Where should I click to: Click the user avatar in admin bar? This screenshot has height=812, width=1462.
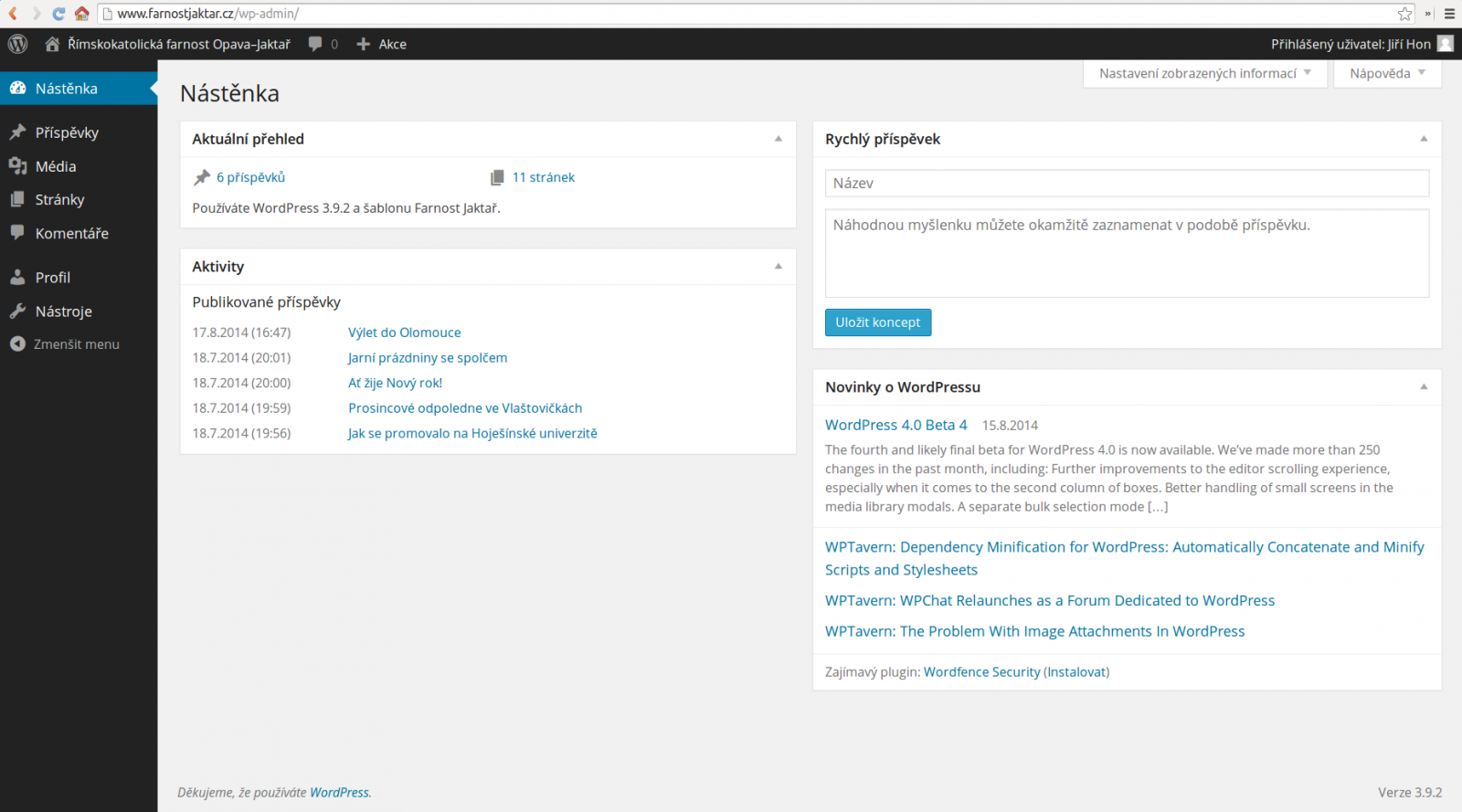click(1445, 44)
